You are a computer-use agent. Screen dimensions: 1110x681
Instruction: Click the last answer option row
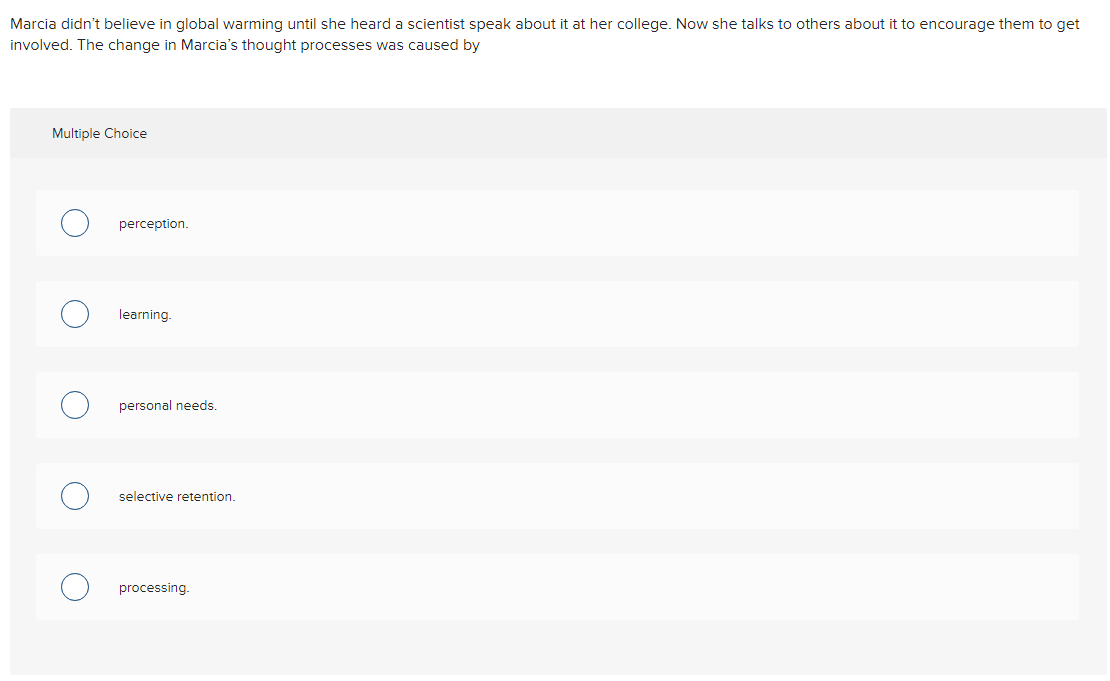click(x=557, y=587)
